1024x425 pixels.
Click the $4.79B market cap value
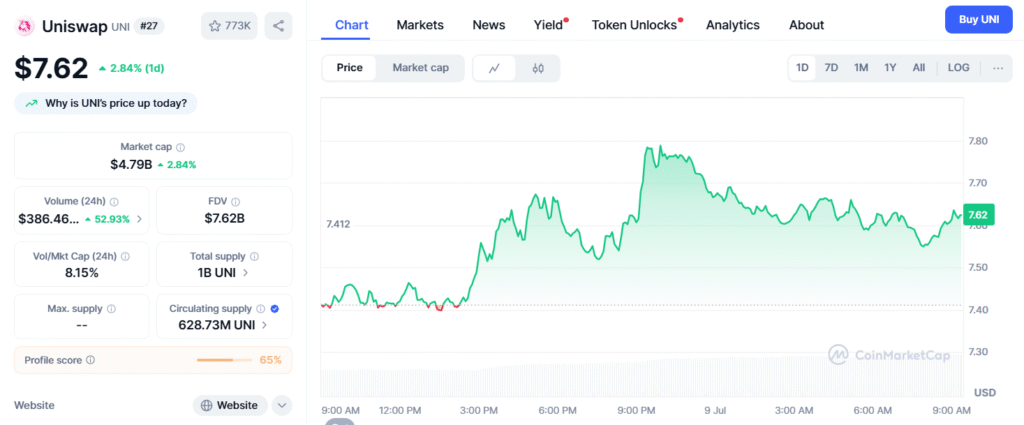(131, 165)
